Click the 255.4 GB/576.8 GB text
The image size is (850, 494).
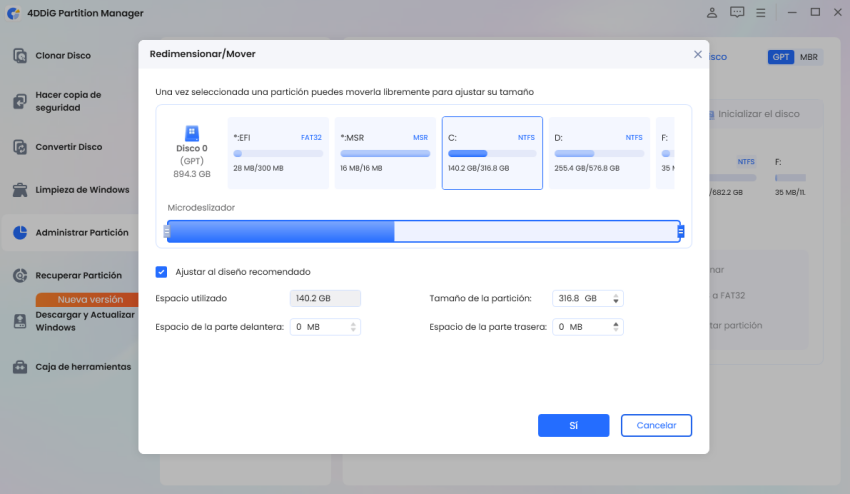click(587, 168)
